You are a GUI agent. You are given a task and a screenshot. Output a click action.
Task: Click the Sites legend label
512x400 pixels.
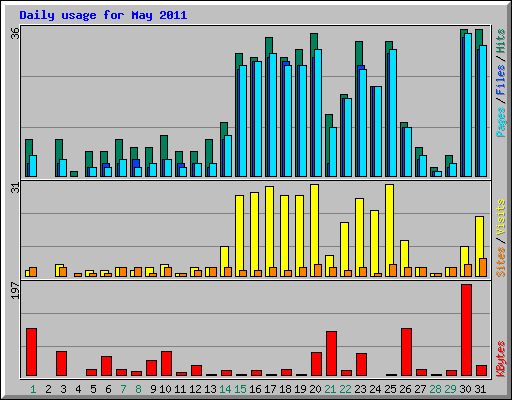[x=501, y=262]
